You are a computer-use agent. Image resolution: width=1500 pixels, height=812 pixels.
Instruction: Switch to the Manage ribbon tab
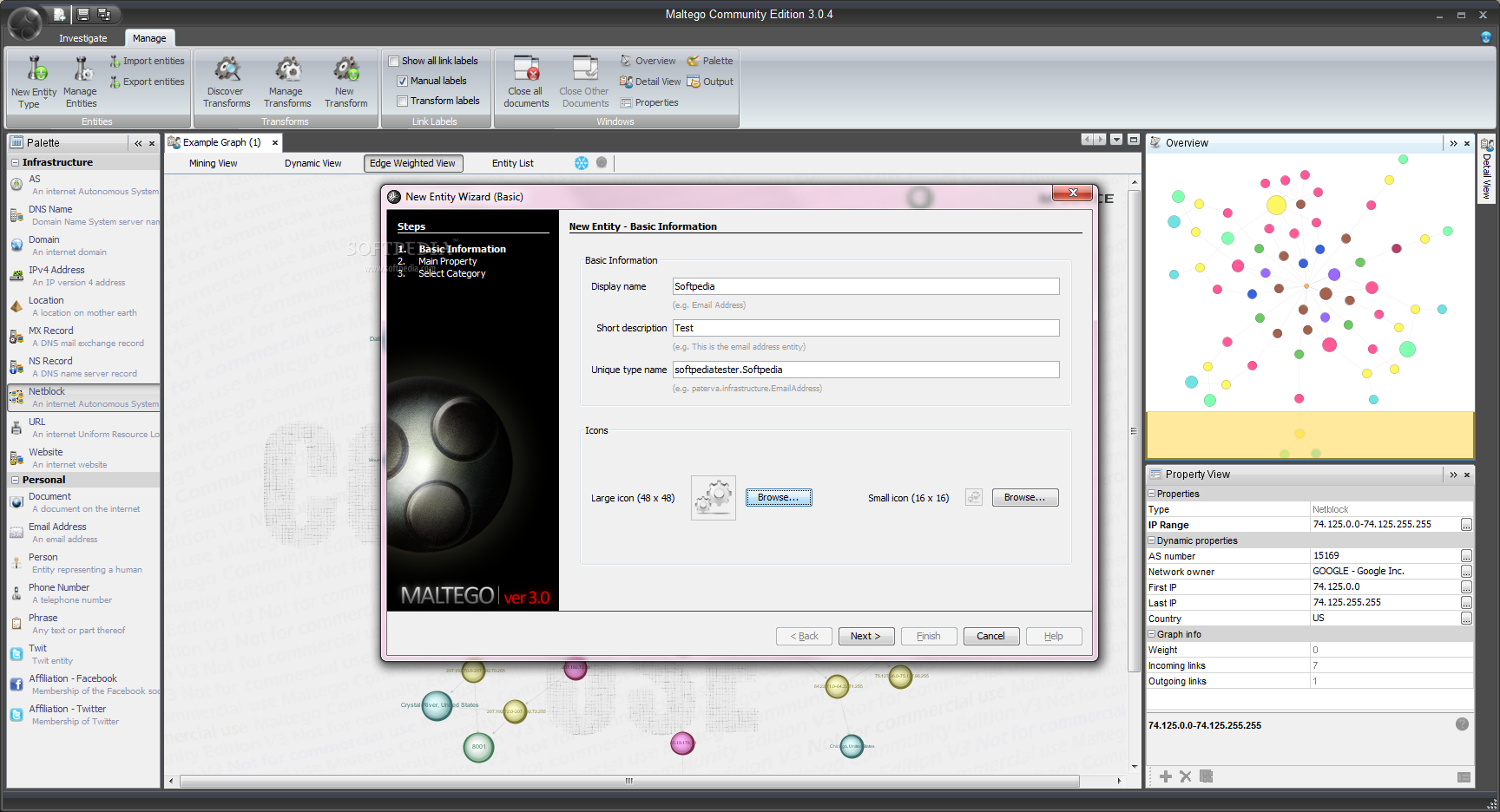point(149,38)
